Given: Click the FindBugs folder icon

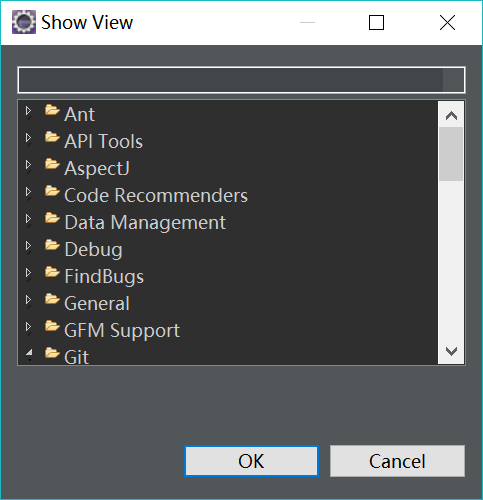Looking at the screenshot, I should coord(52,272).
